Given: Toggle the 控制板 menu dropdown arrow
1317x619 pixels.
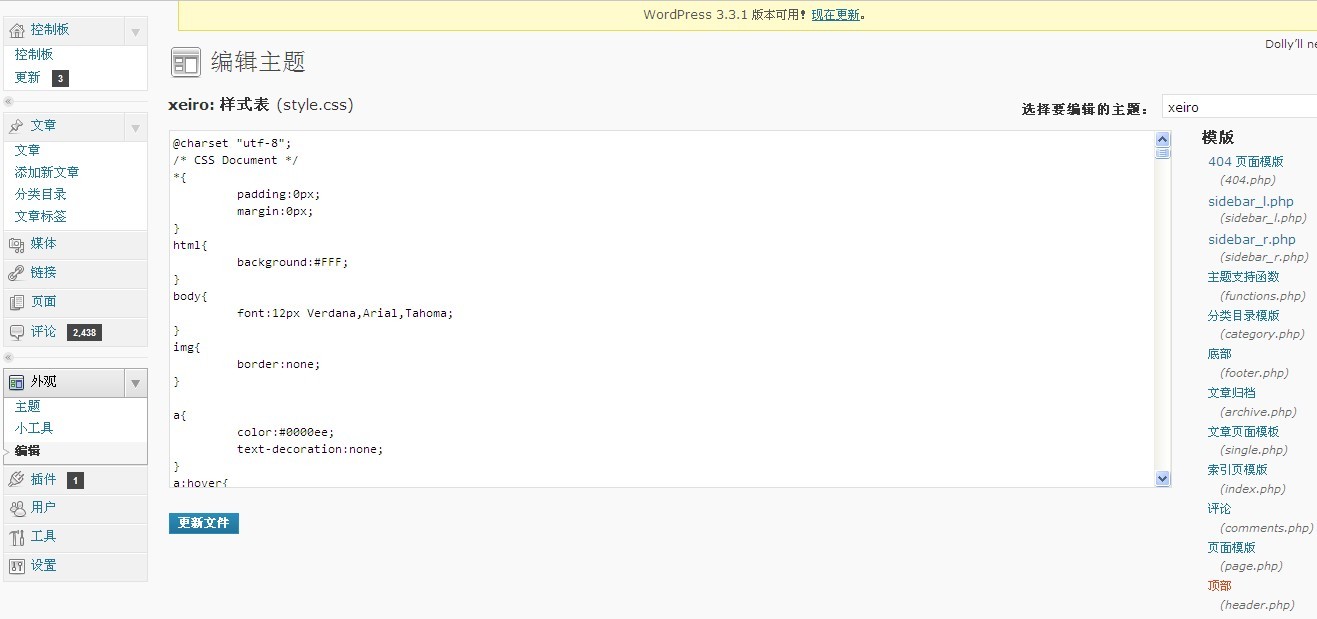Looking at the screenshot, I should click(136, 31).
